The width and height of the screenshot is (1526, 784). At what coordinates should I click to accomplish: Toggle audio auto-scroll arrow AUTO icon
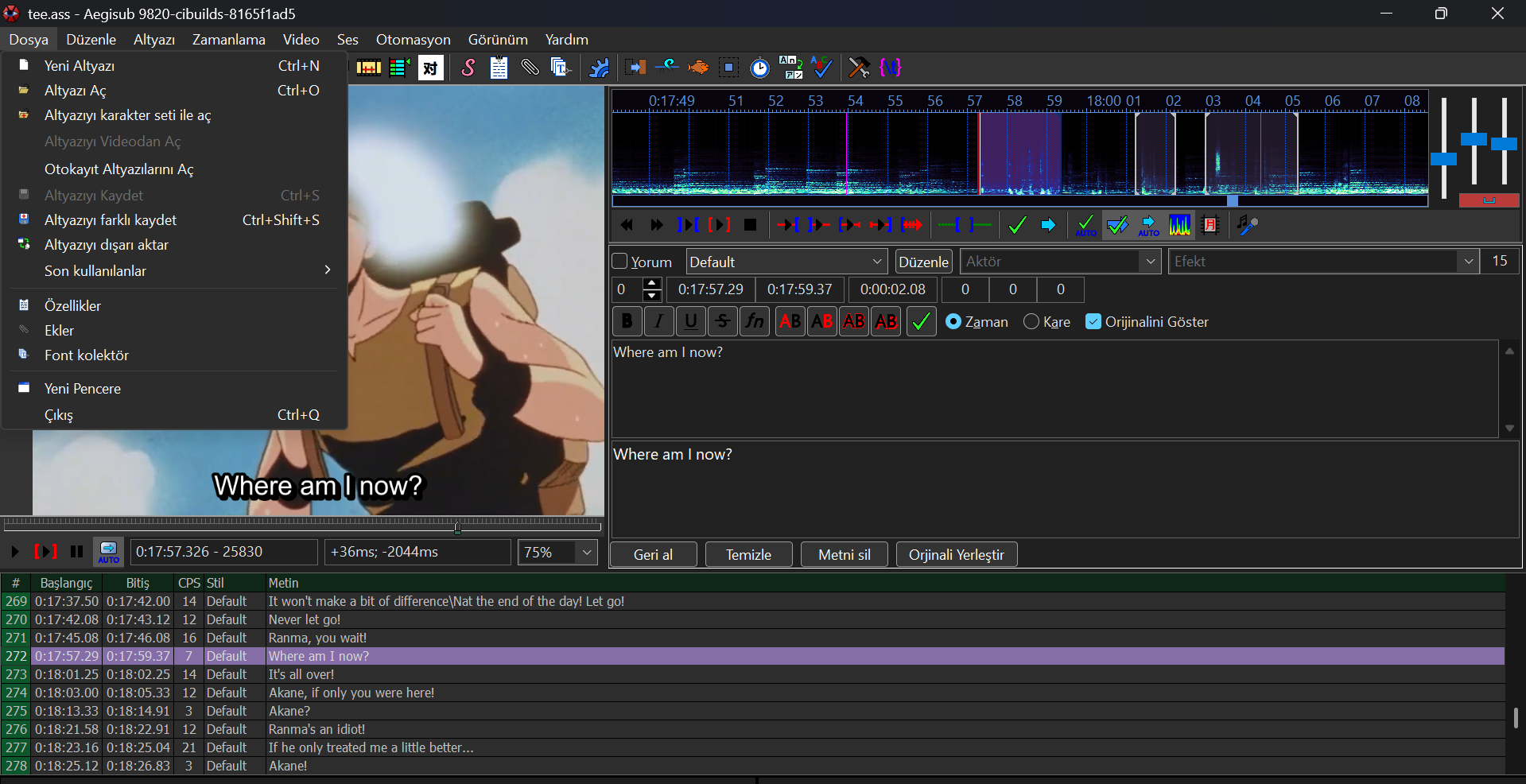1148,225
